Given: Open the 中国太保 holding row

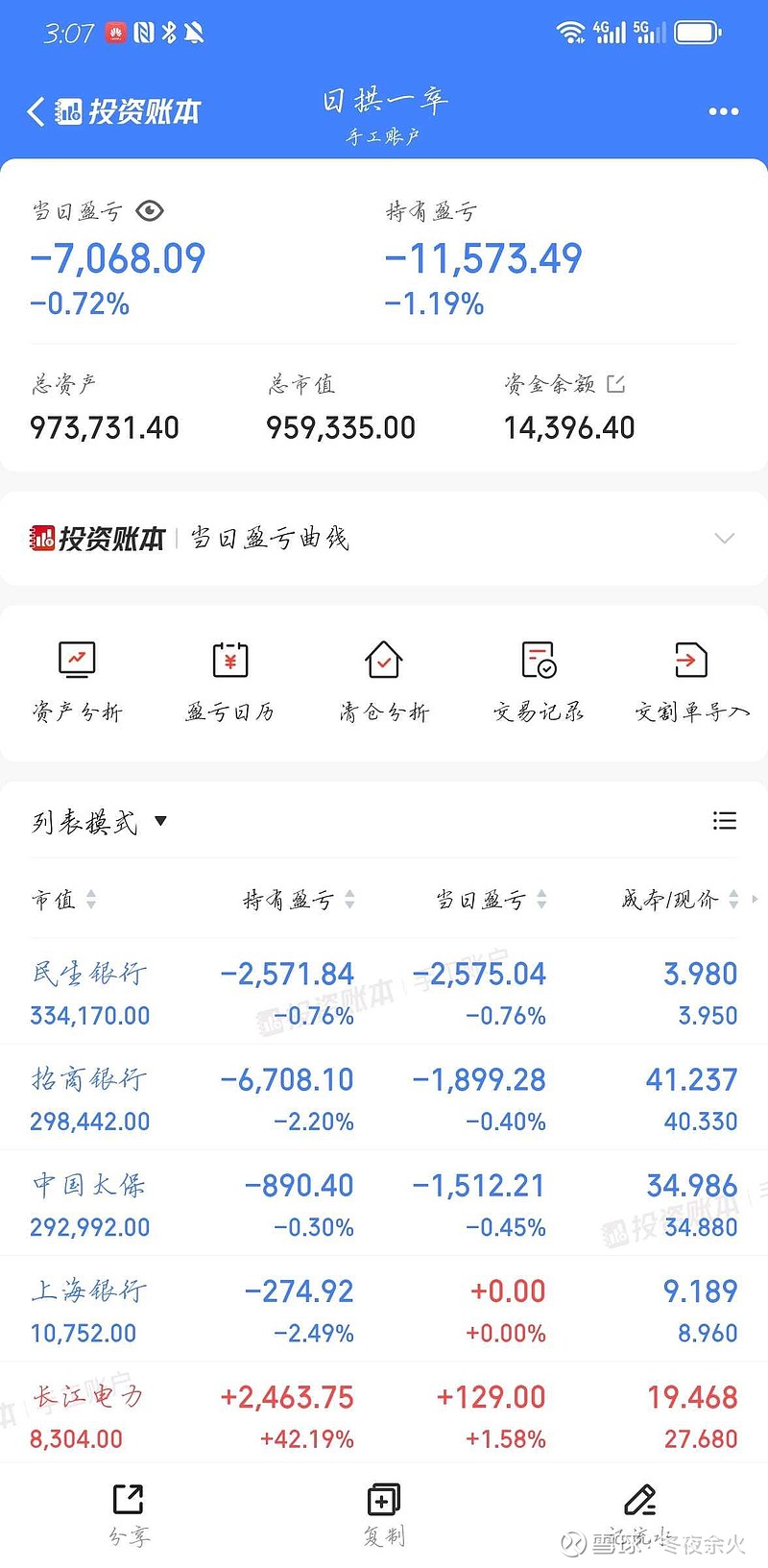Looking at the screenshot, I should tap(384, 1203).
